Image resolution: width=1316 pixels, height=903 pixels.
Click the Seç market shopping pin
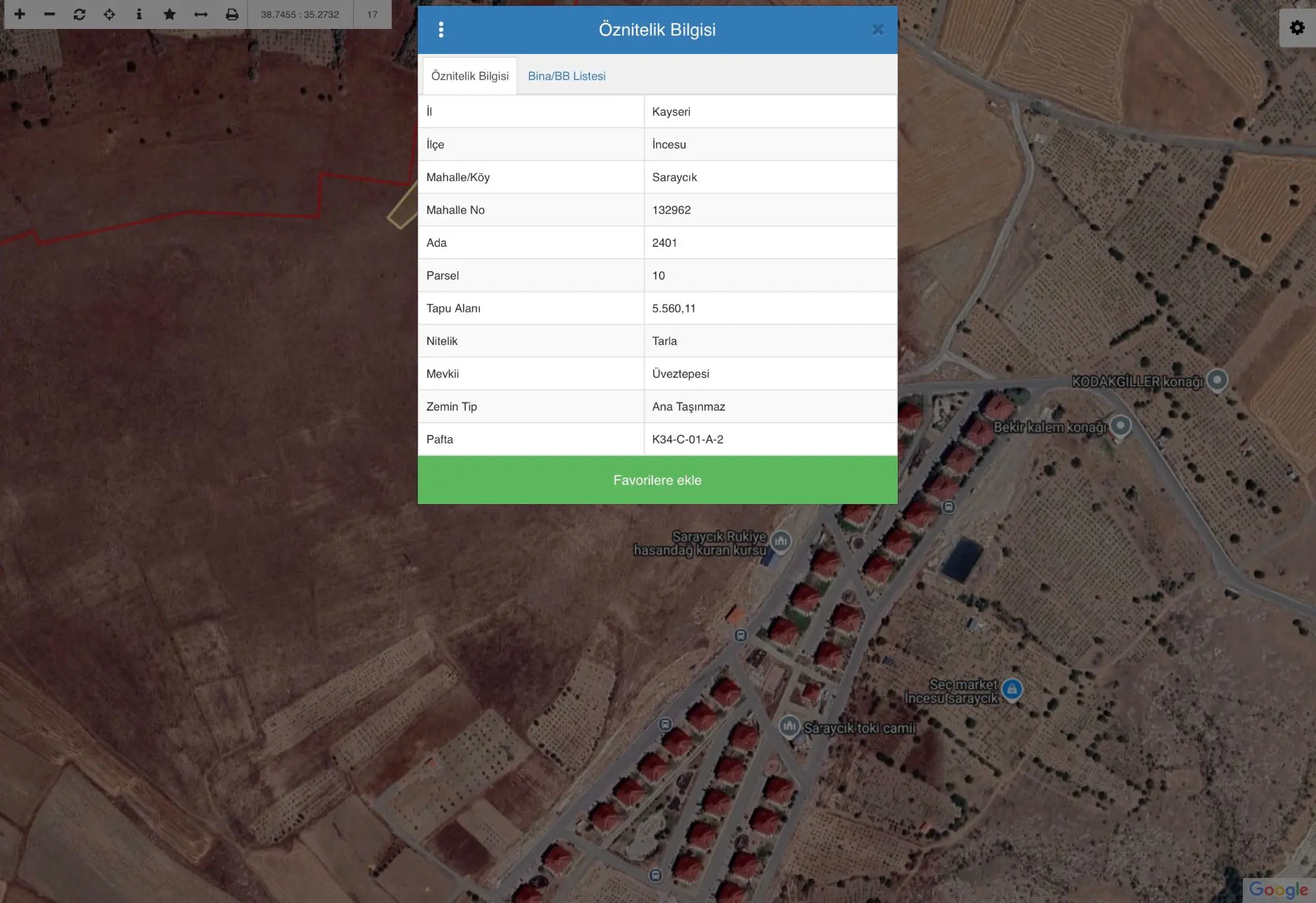point(1012,689)
